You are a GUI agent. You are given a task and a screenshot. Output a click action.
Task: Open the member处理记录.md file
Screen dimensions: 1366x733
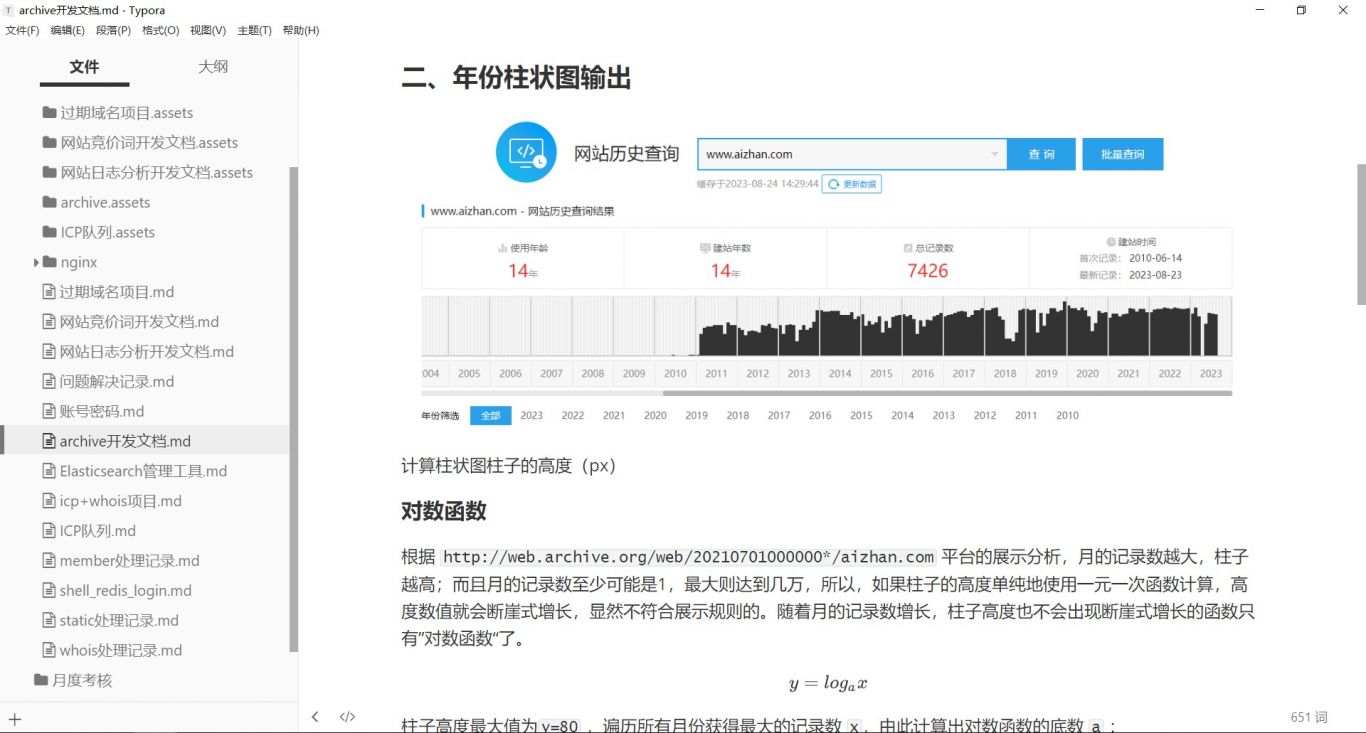click(129, 561)
